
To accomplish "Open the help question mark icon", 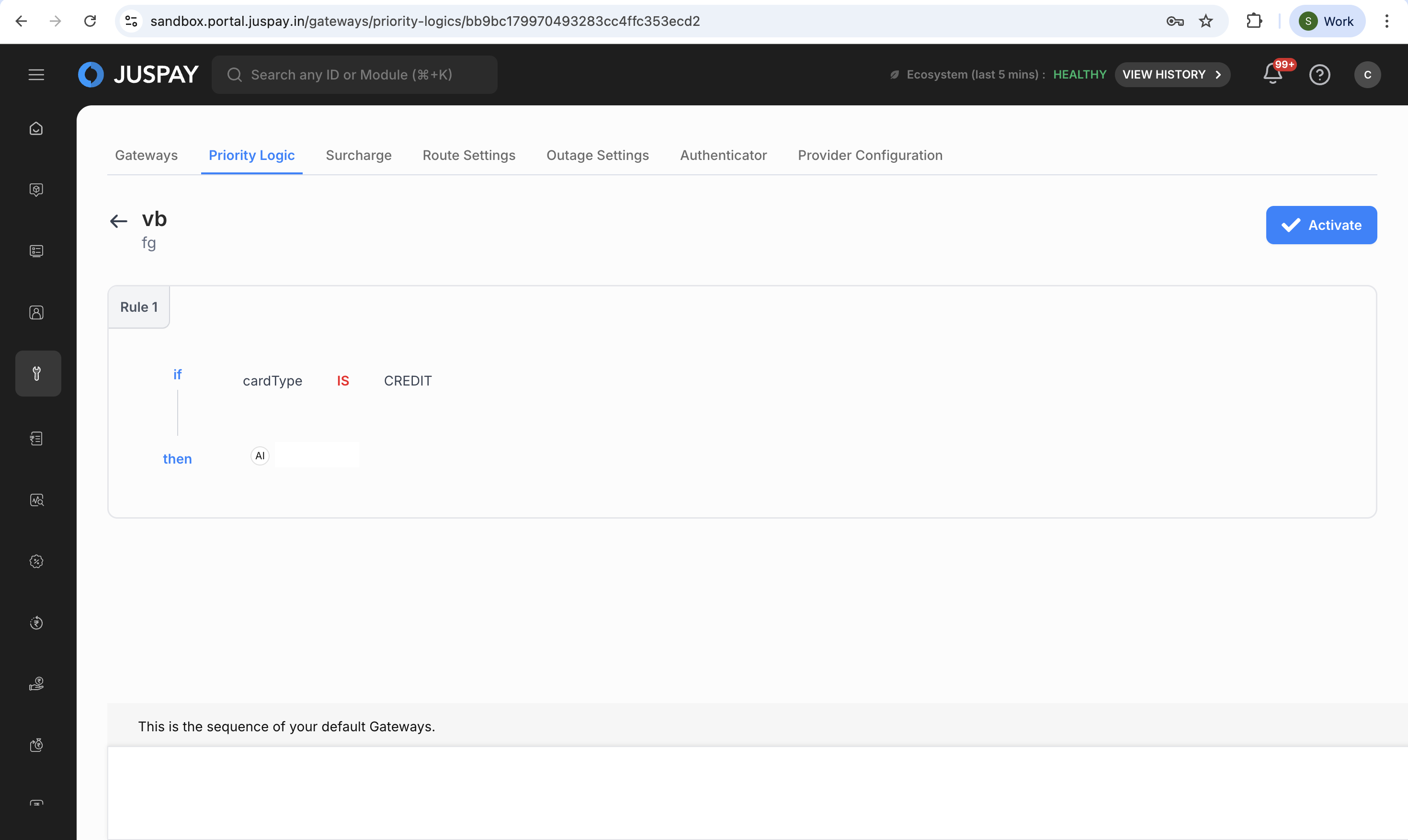I will point(1319,75).
